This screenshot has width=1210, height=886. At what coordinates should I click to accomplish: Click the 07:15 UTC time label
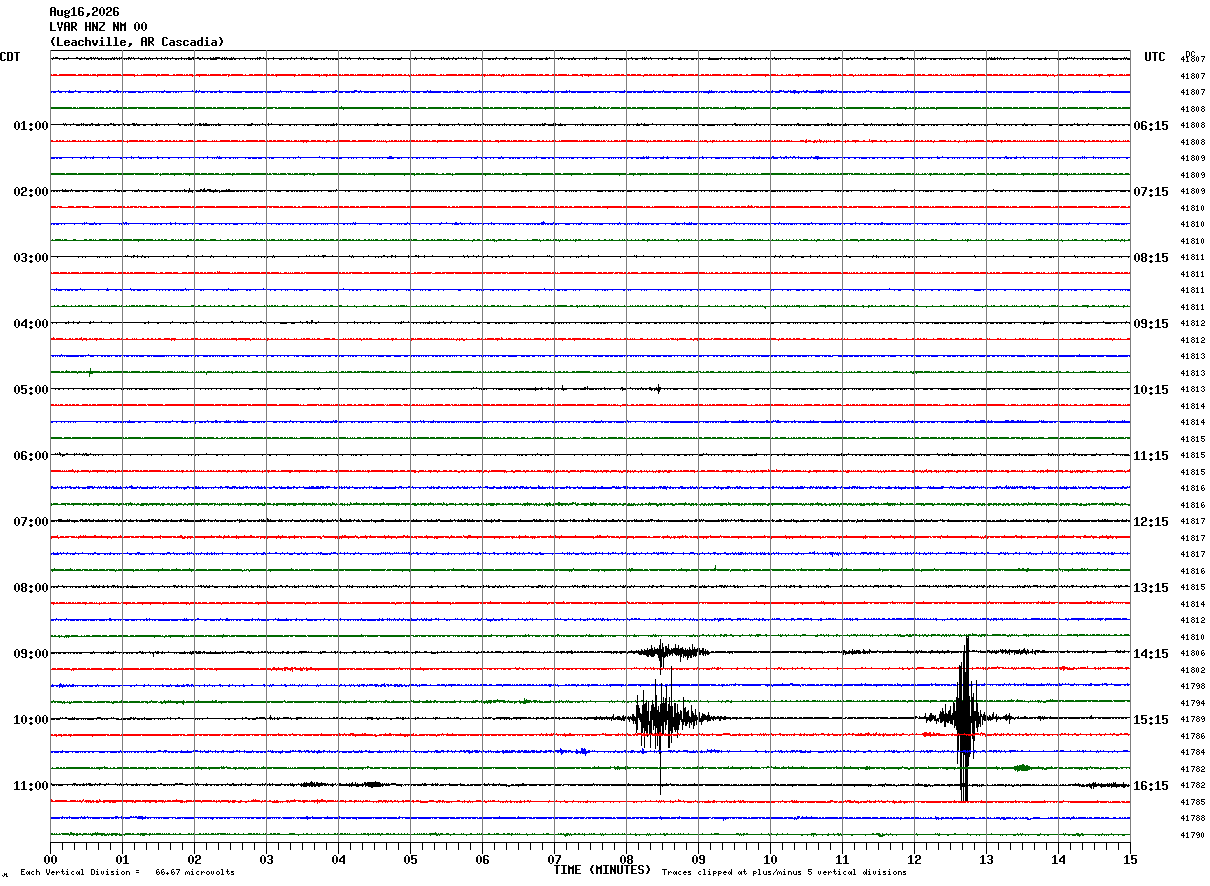[1151, 192]
